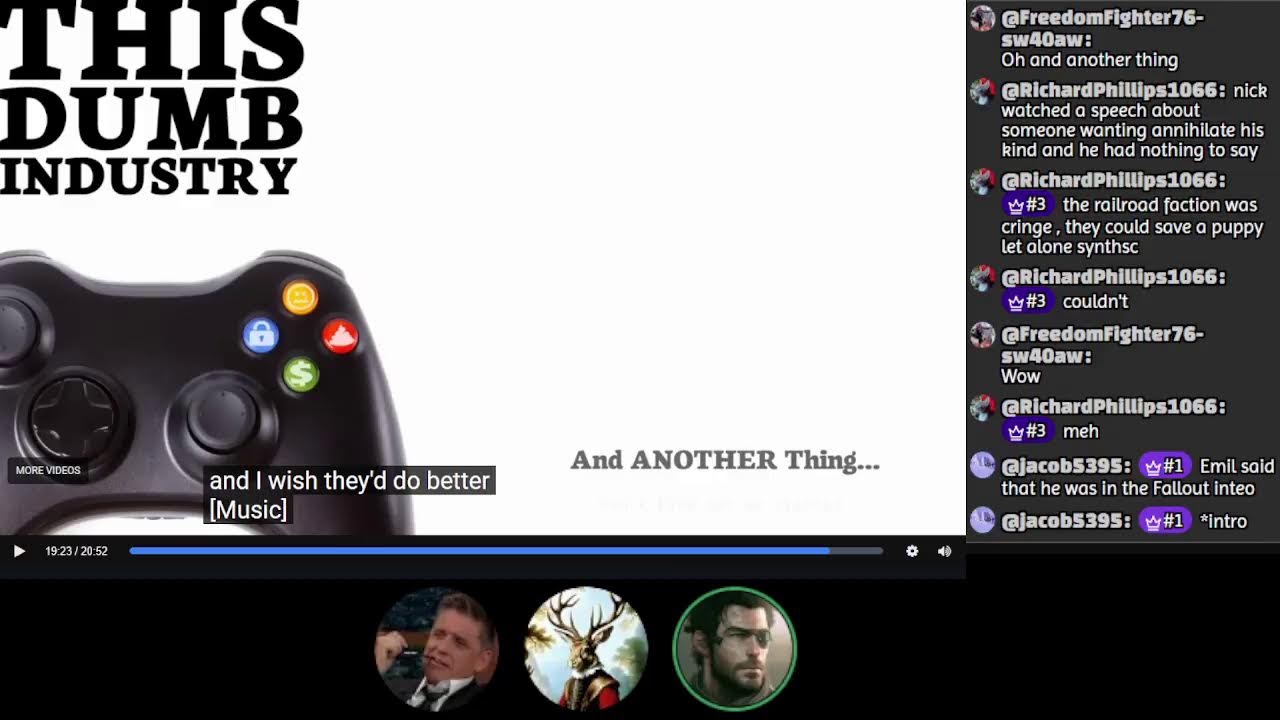This screenshot has height=720, width=1280.
Task: Open the video settings gear
Action: [912, 551]
